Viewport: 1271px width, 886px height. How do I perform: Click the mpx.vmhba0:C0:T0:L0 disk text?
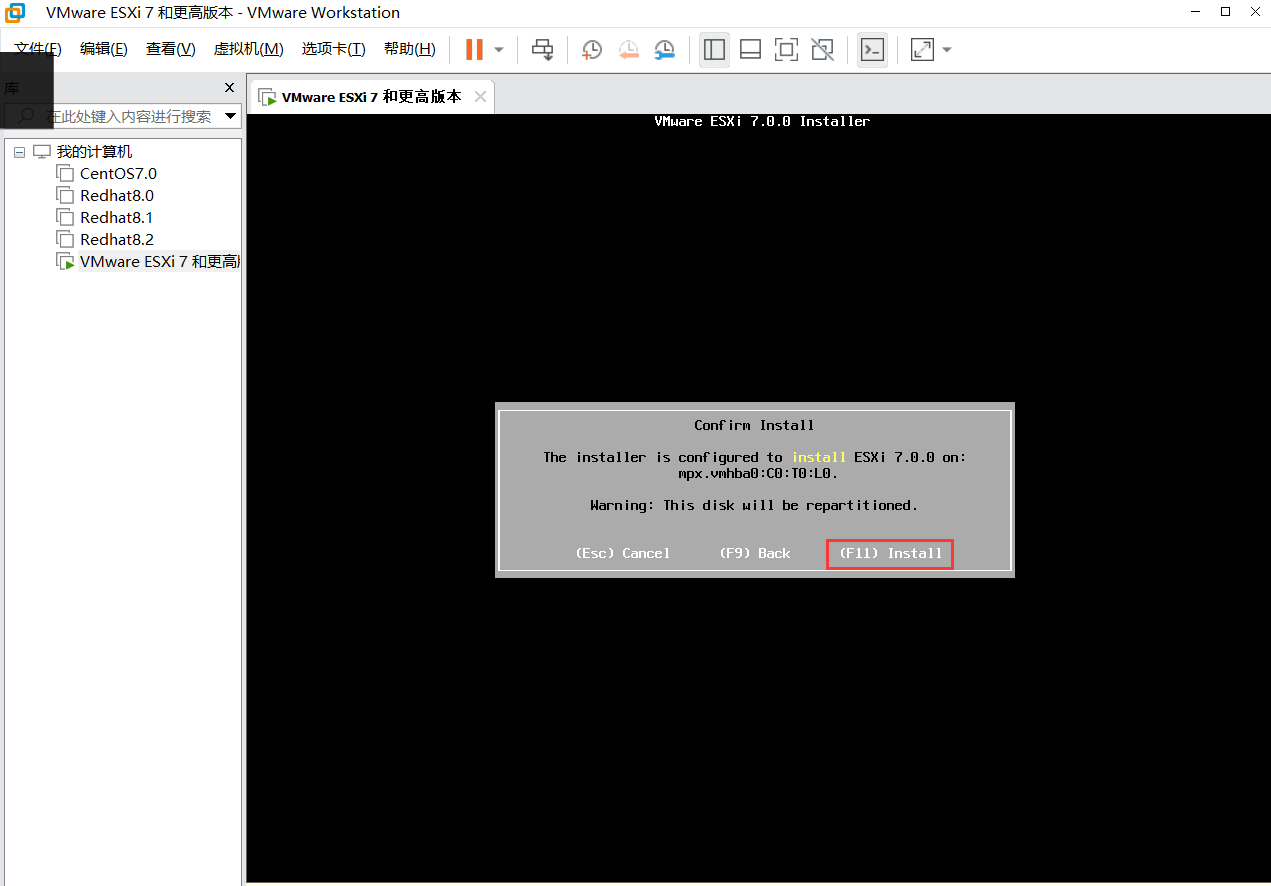point(757,473)
